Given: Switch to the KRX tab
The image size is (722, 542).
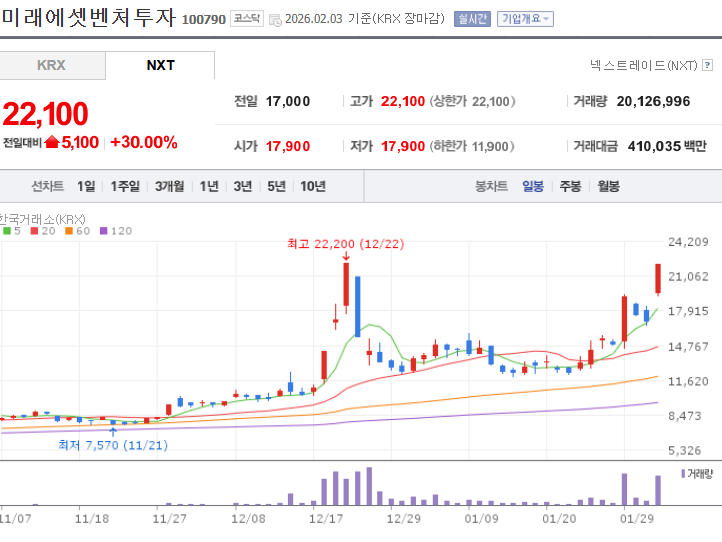Looking at the screenshot, I should pos(52,65).
